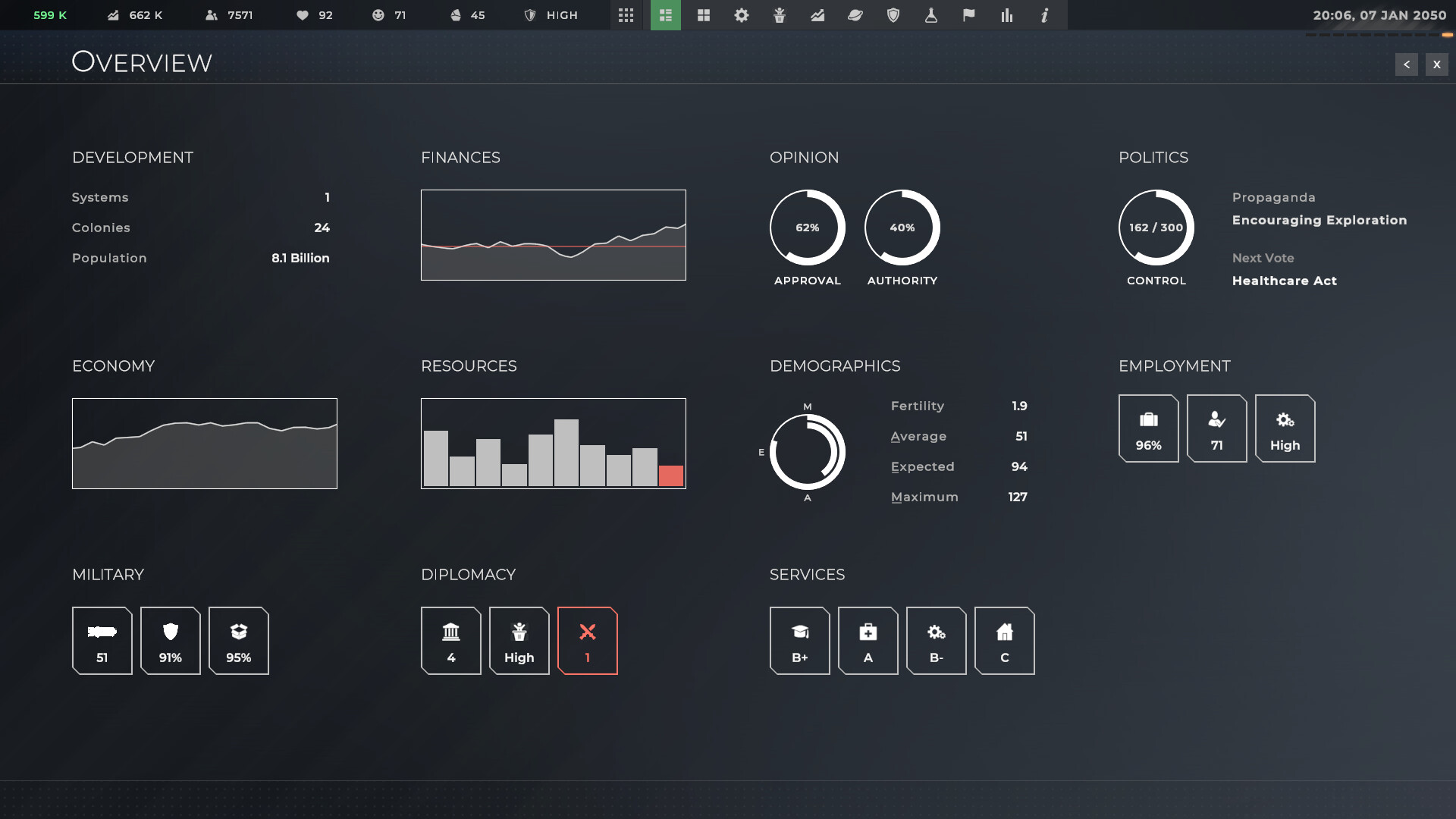The width and height of the screenshot is (1456, 819).
Task: Click Encouraging Exploration propaganda text
Action: (1319, 220)
